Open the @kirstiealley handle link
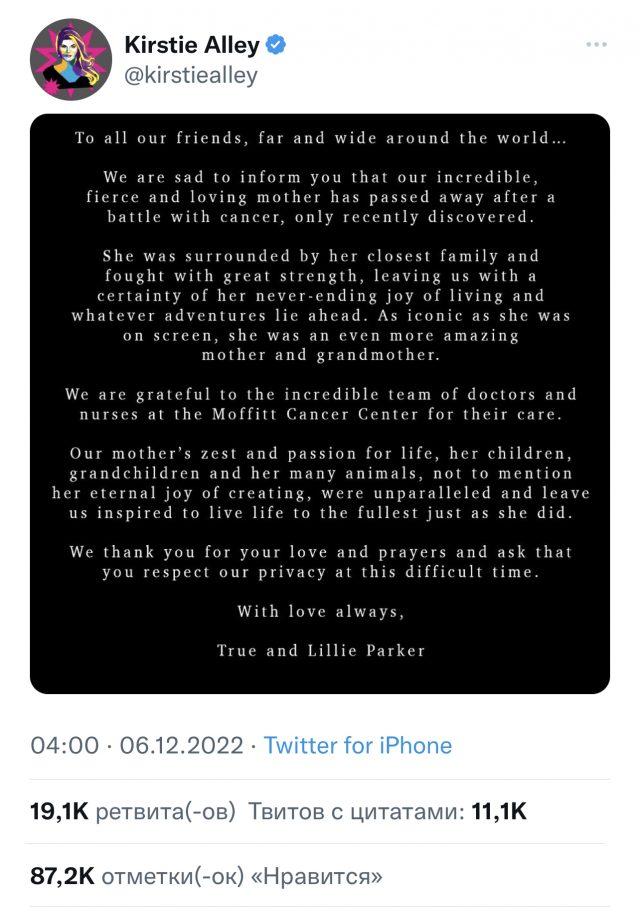 [x=191, y=76]
